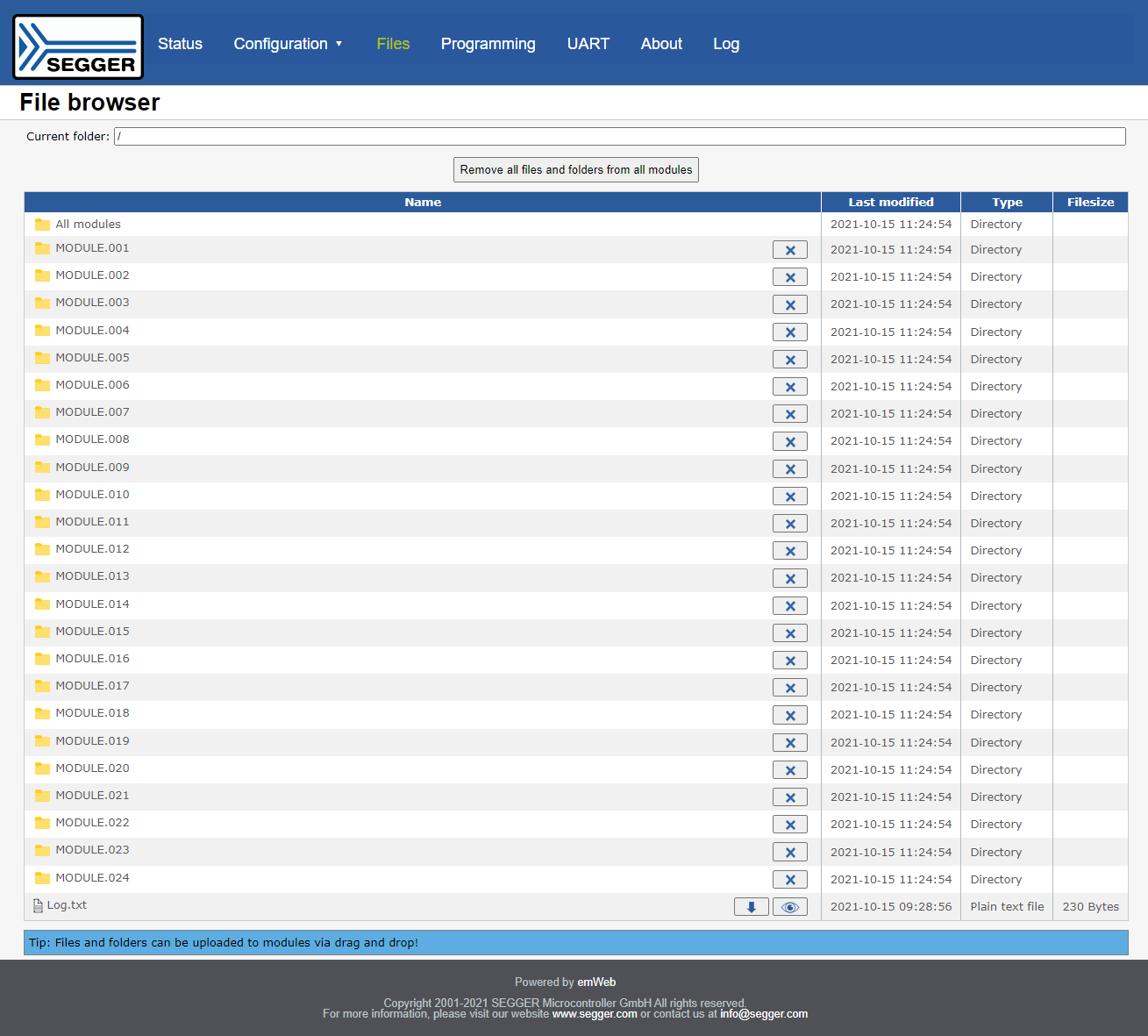Click the Current folder path field
The height and width of the screenshot is (1036, 1148).
[x=619, y=136]
